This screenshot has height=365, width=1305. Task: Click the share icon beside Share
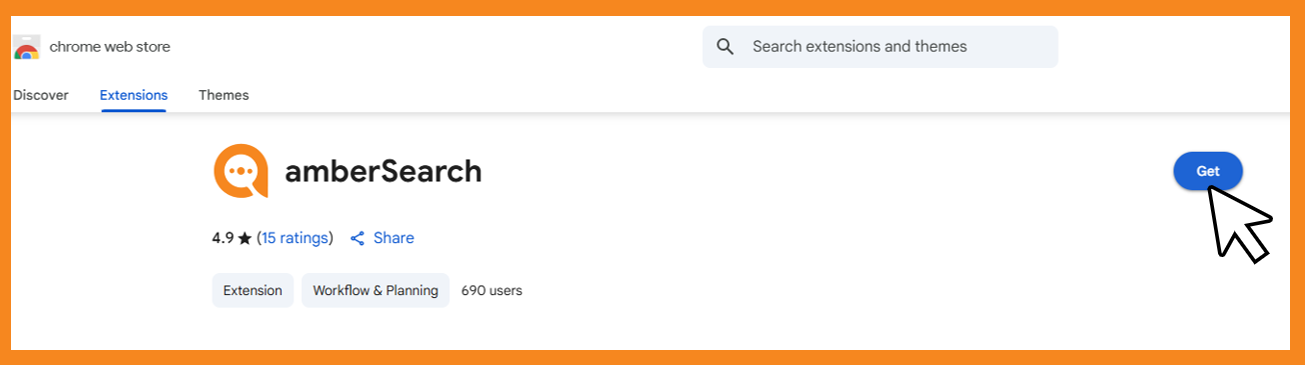[357, 238]
